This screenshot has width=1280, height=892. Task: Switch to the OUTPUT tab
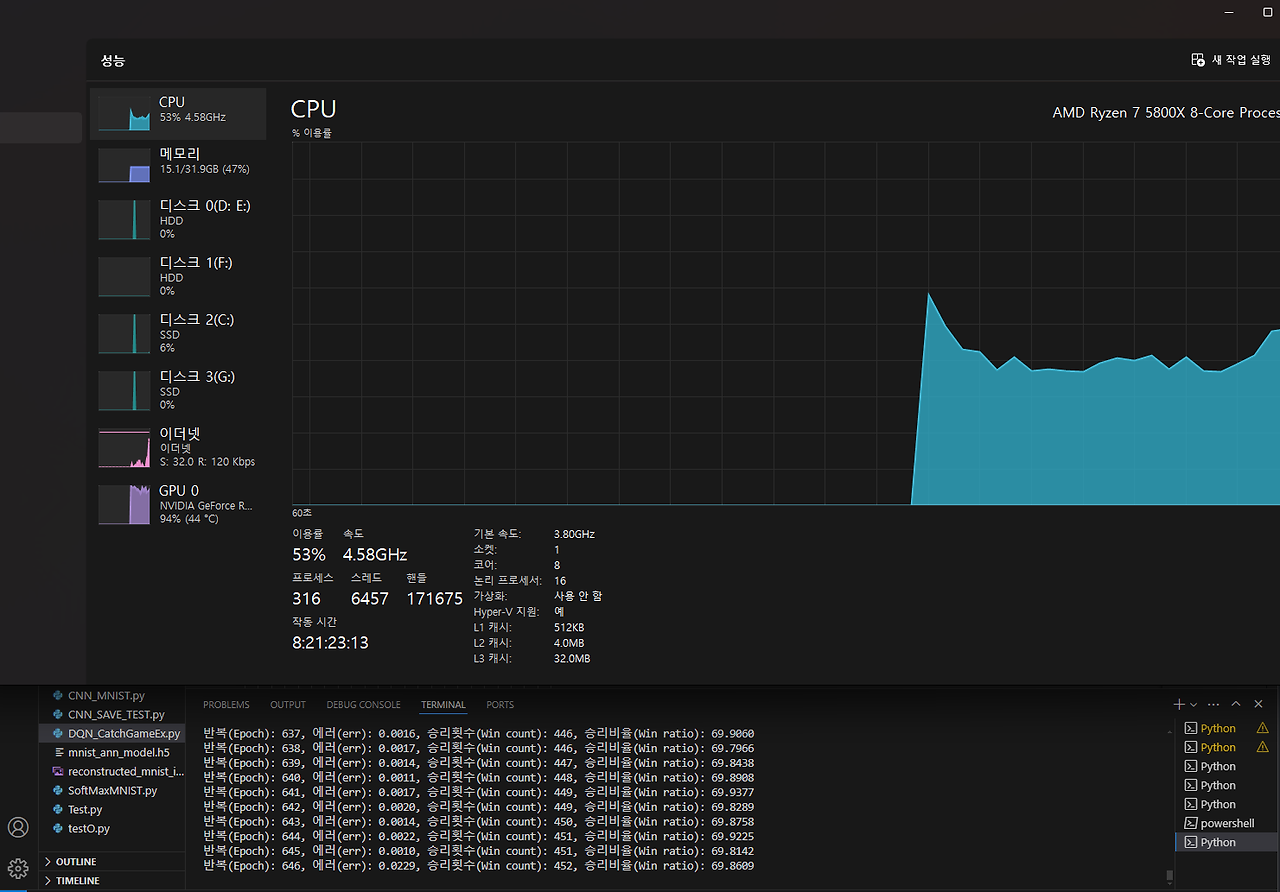[288, 705]
